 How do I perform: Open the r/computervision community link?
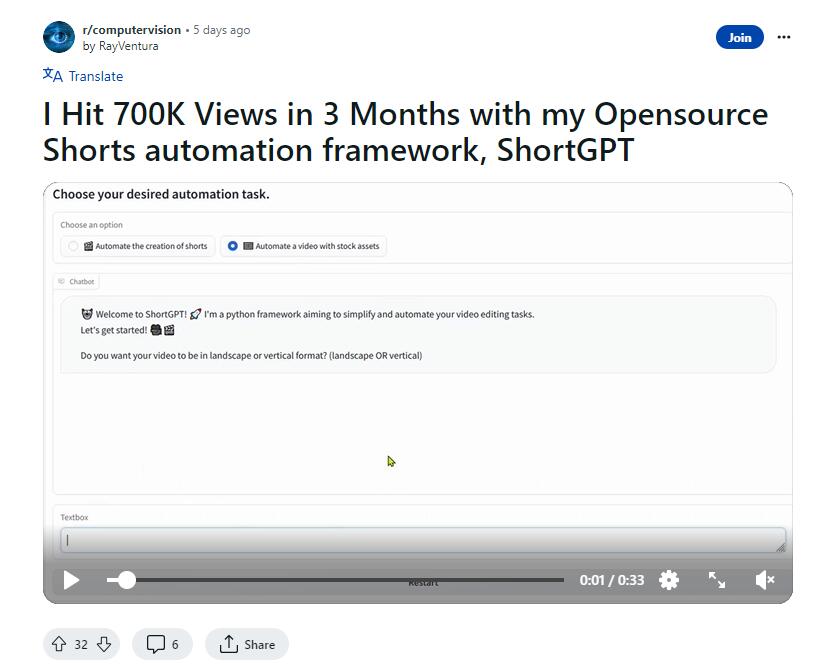pyautogui.click(x=132, y=30)
